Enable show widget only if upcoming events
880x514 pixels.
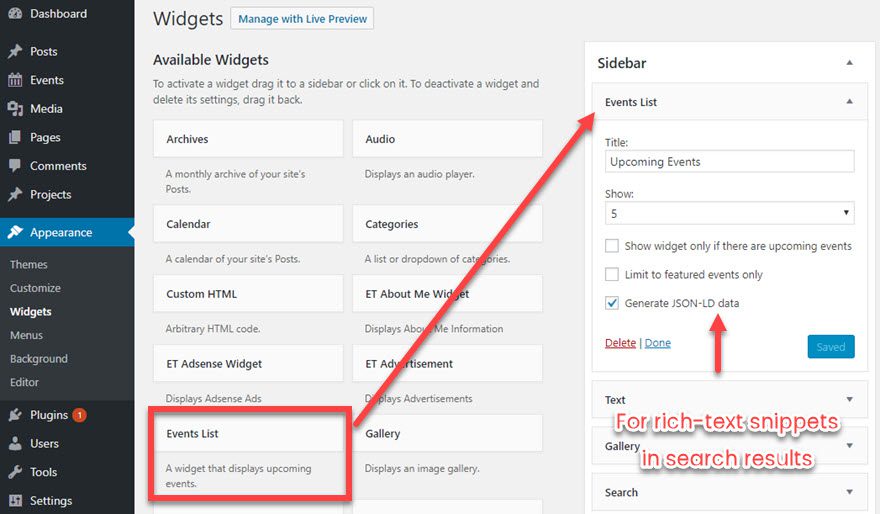pos(612,246)
